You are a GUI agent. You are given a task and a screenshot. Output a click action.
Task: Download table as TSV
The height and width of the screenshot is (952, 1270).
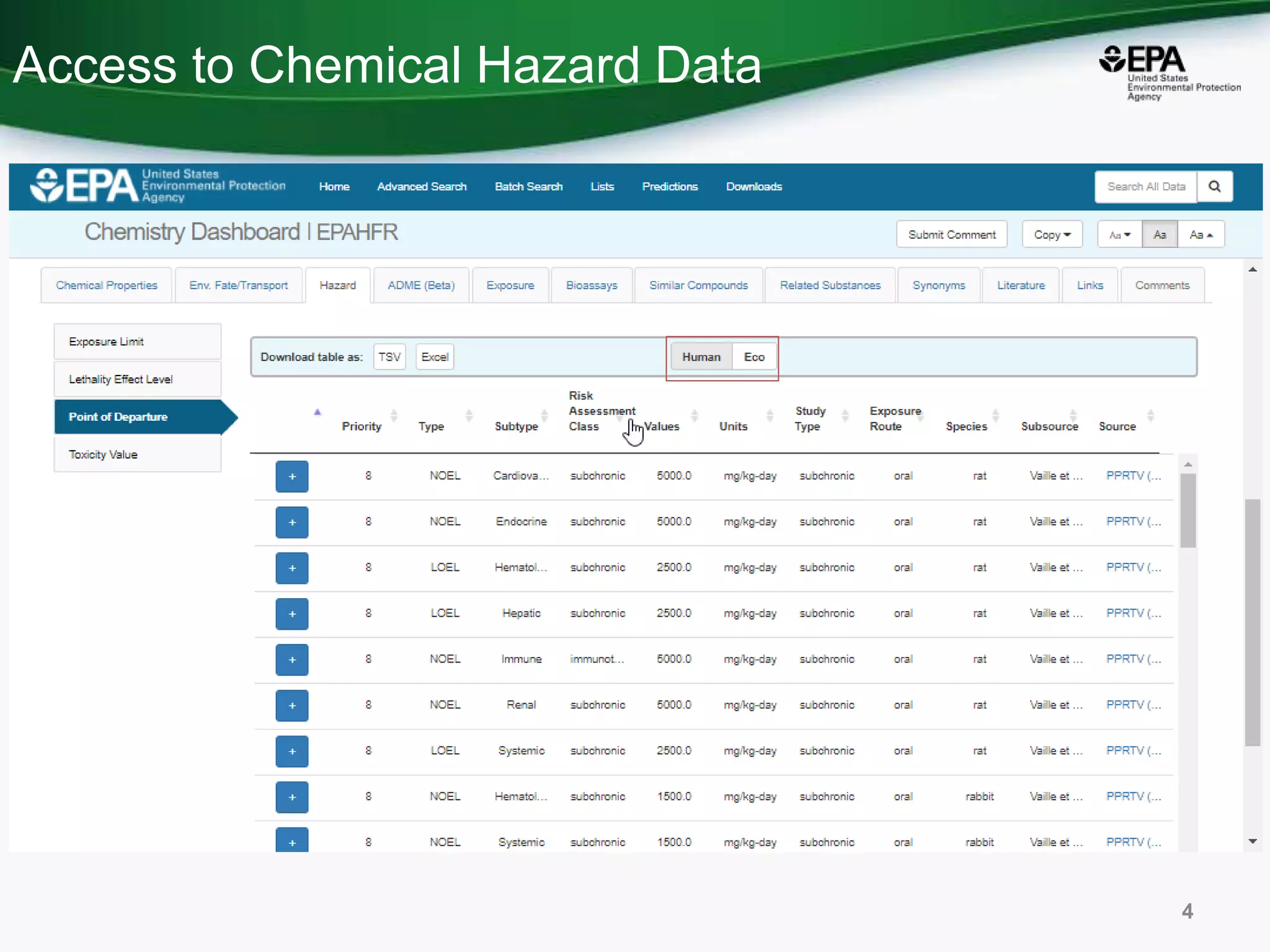coord(389,357)
